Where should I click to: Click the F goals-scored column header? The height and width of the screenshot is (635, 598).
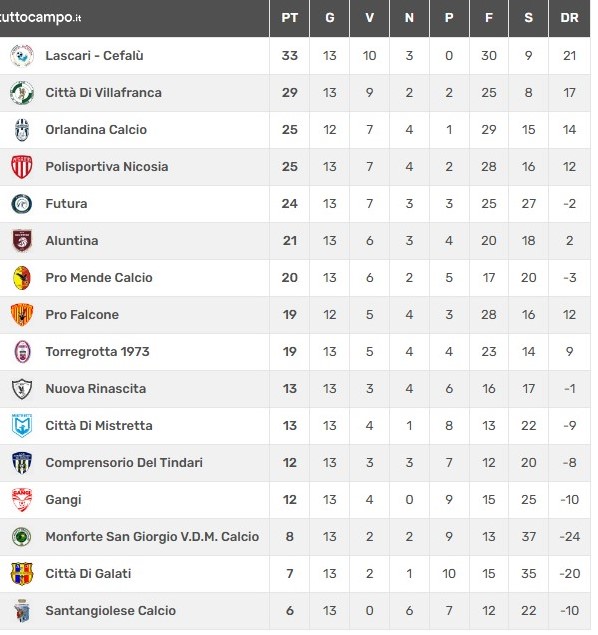click(x=489, y=18)
